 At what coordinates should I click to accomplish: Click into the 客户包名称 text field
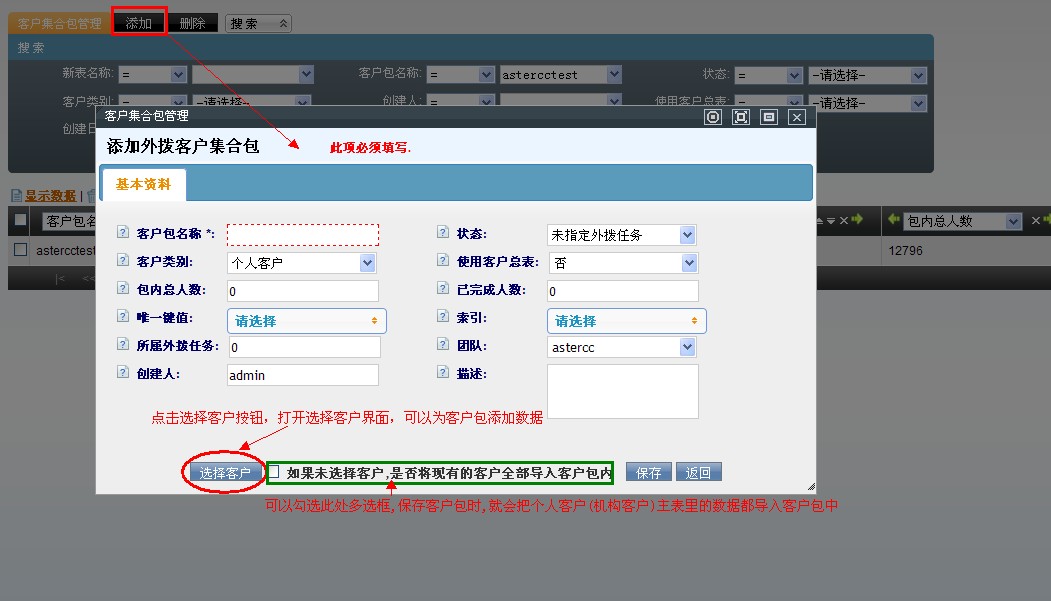(303, 235)
